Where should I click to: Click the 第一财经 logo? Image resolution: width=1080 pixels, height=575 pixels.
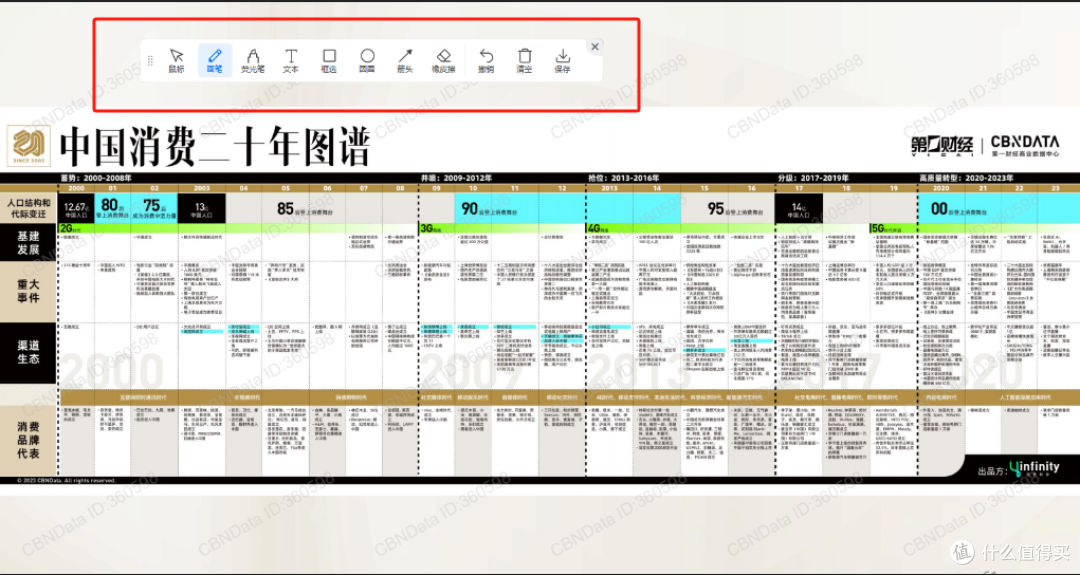point(942,145)
